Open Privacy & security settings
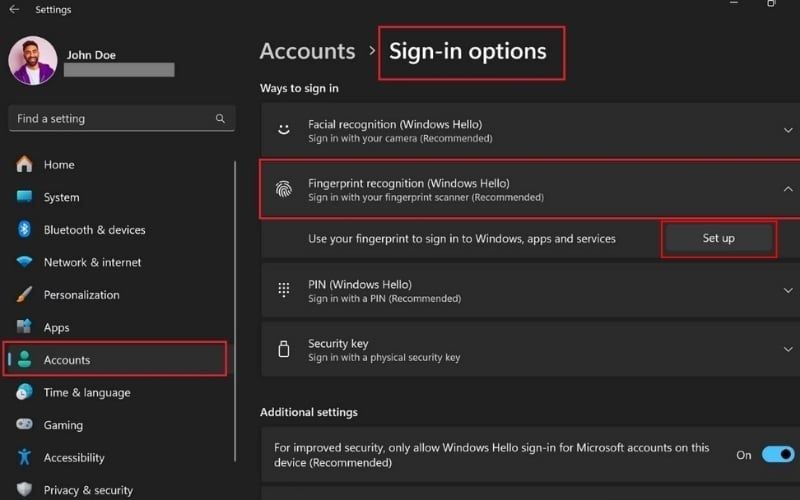The image size is (800, 500). (88, 490)
